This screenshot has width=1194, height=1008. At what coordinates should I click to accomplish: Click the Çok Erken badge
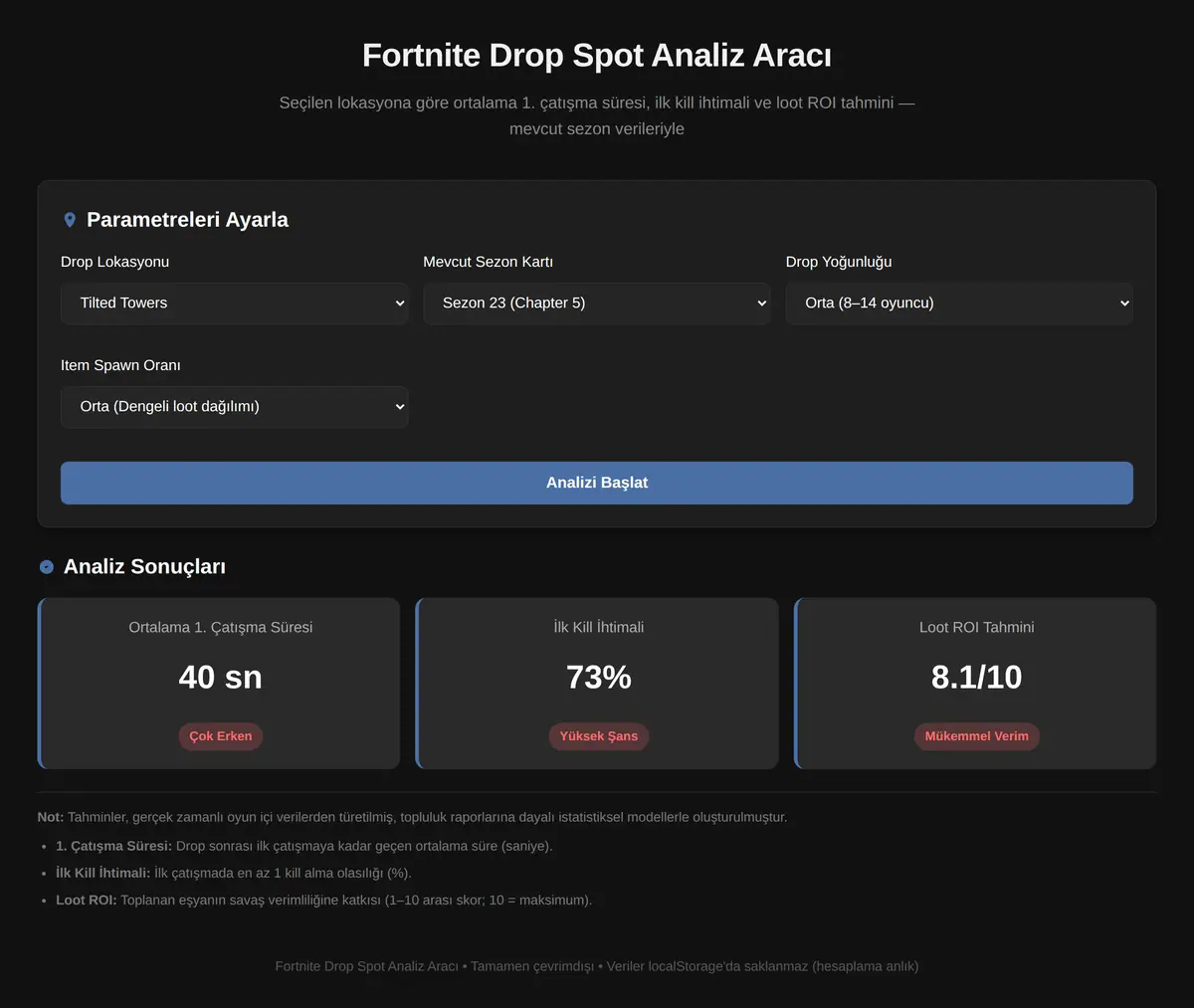click(x=221, y=736)
